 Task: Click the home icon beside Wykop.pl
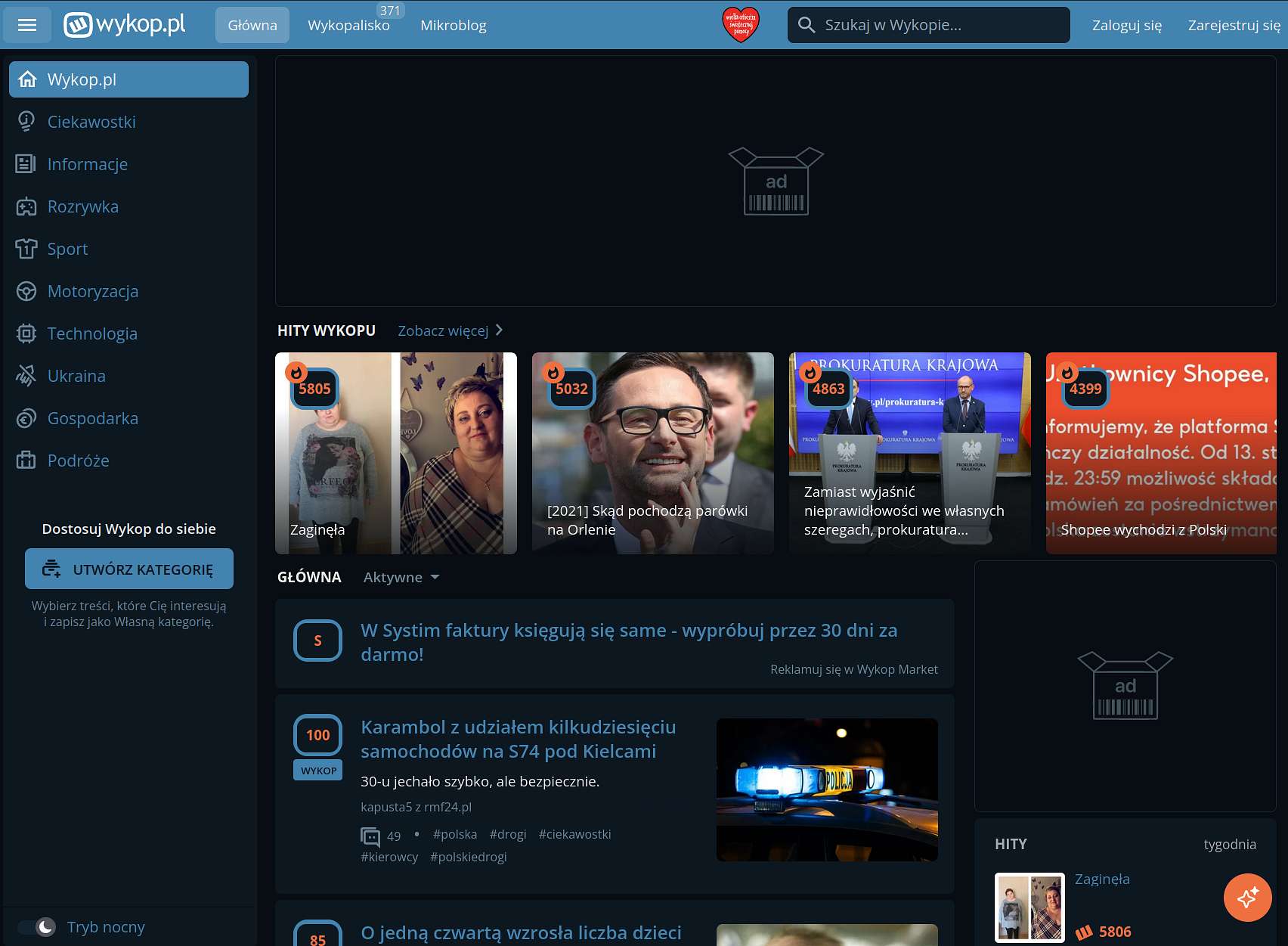(27, 79)
